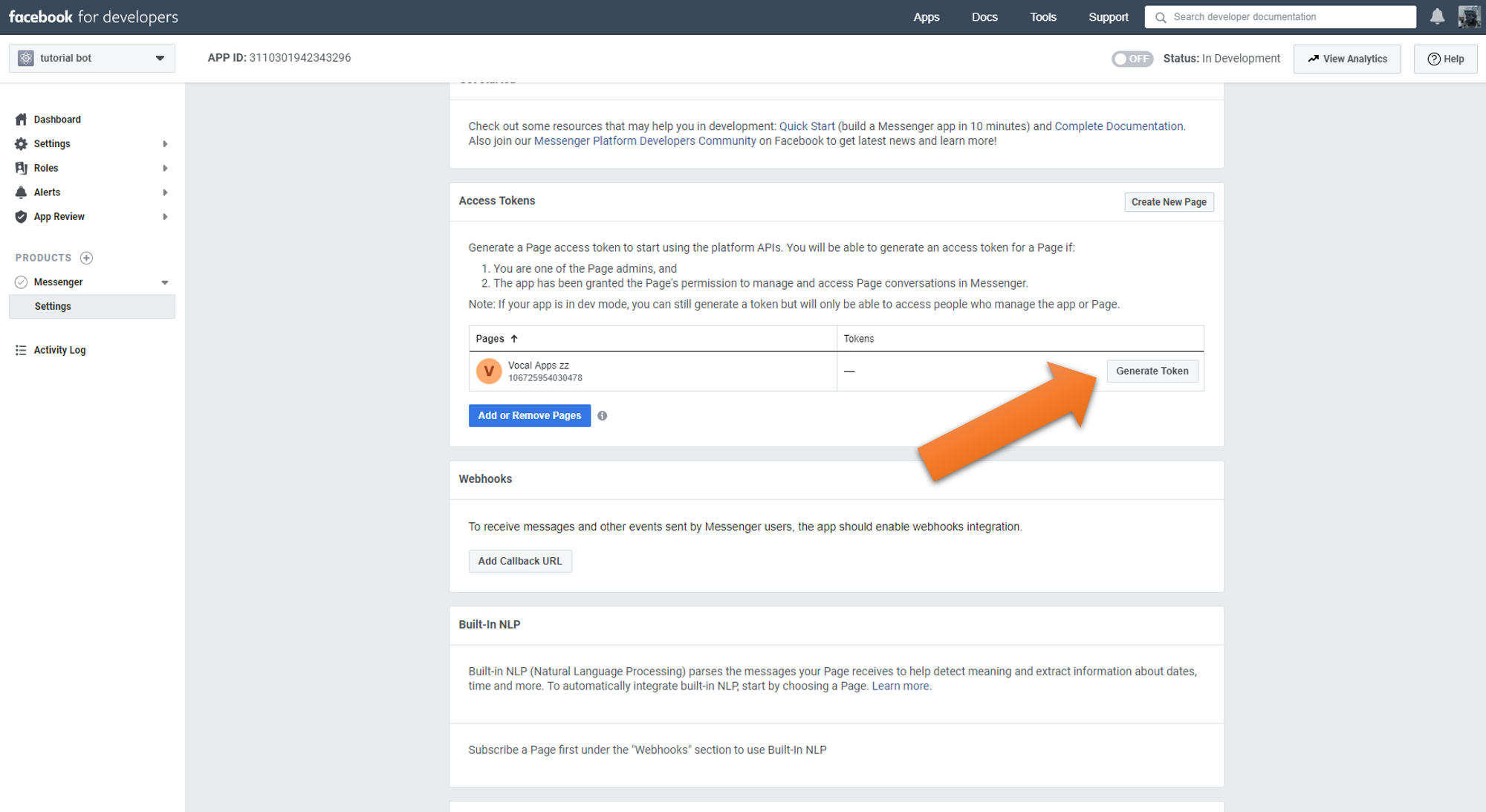Open the Quick Start link
Screen dimensions: 1486x812
point(806,126)
